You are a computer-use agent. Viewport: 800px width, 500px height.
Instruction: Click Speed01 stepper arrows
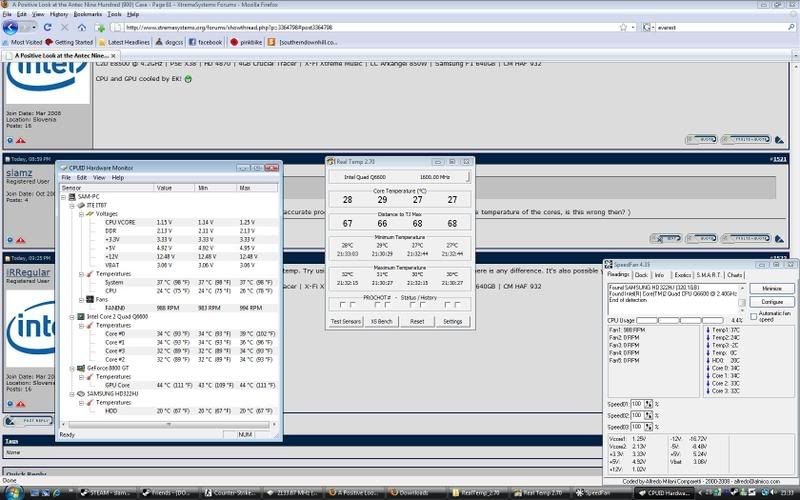648,404
